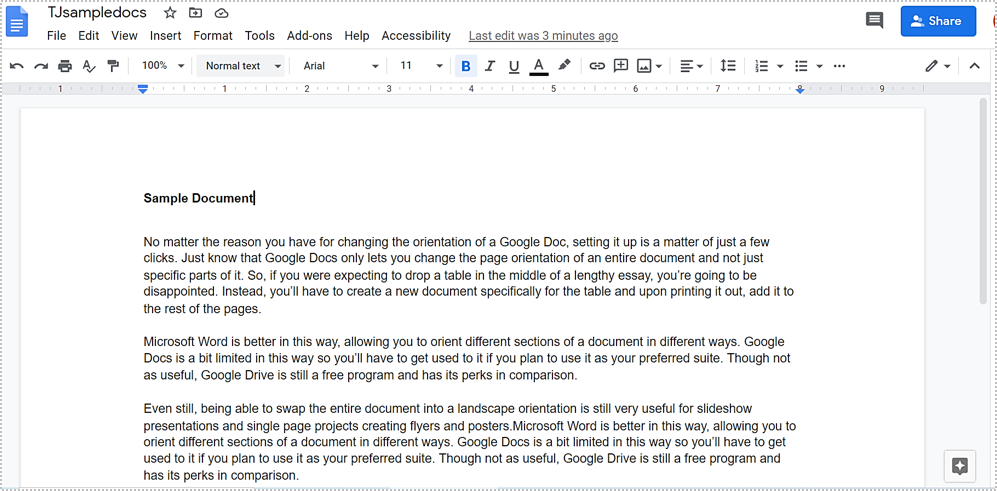Viewport: 997px width, 491px height.
Task: Open the editing mode pencil dropdown
Action: pos(938,66)
